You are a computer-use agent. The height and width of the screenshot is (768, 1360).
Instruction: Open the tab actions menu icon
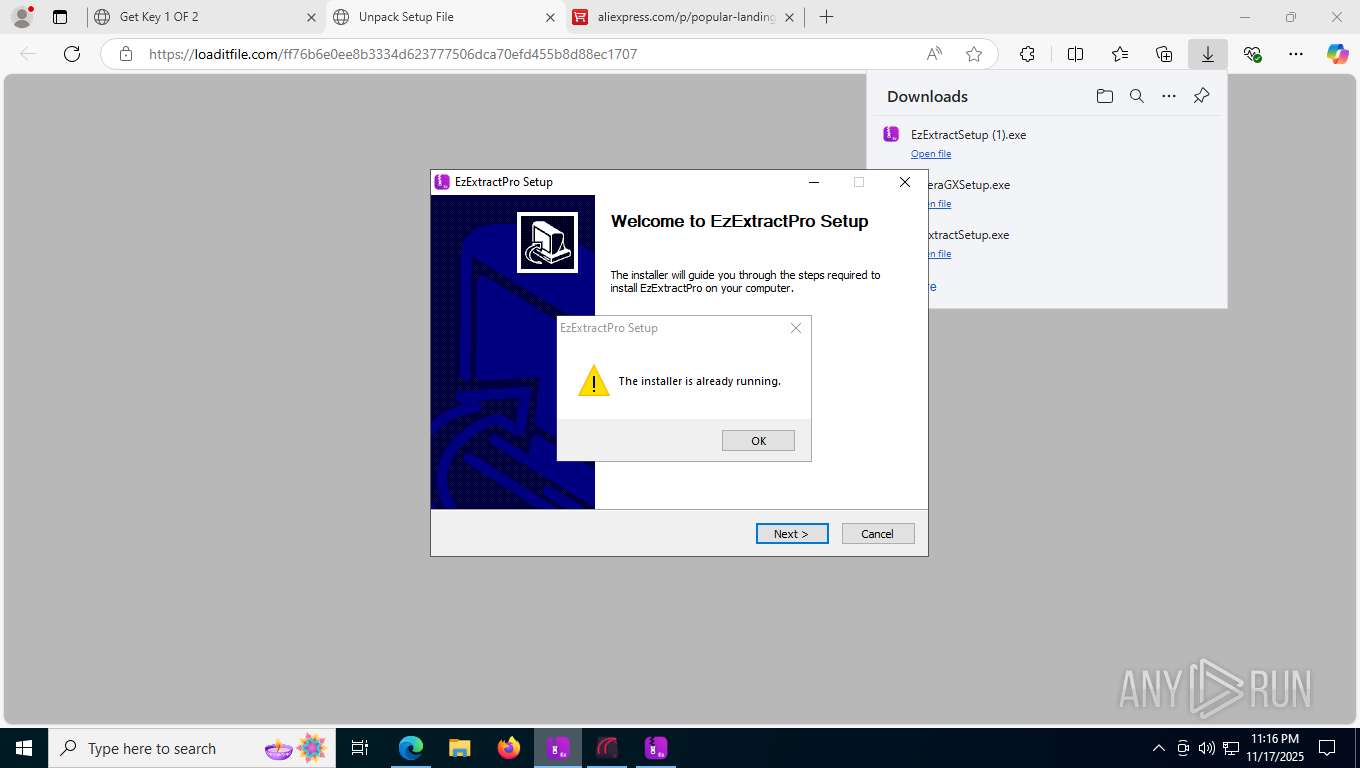(60, 17)
